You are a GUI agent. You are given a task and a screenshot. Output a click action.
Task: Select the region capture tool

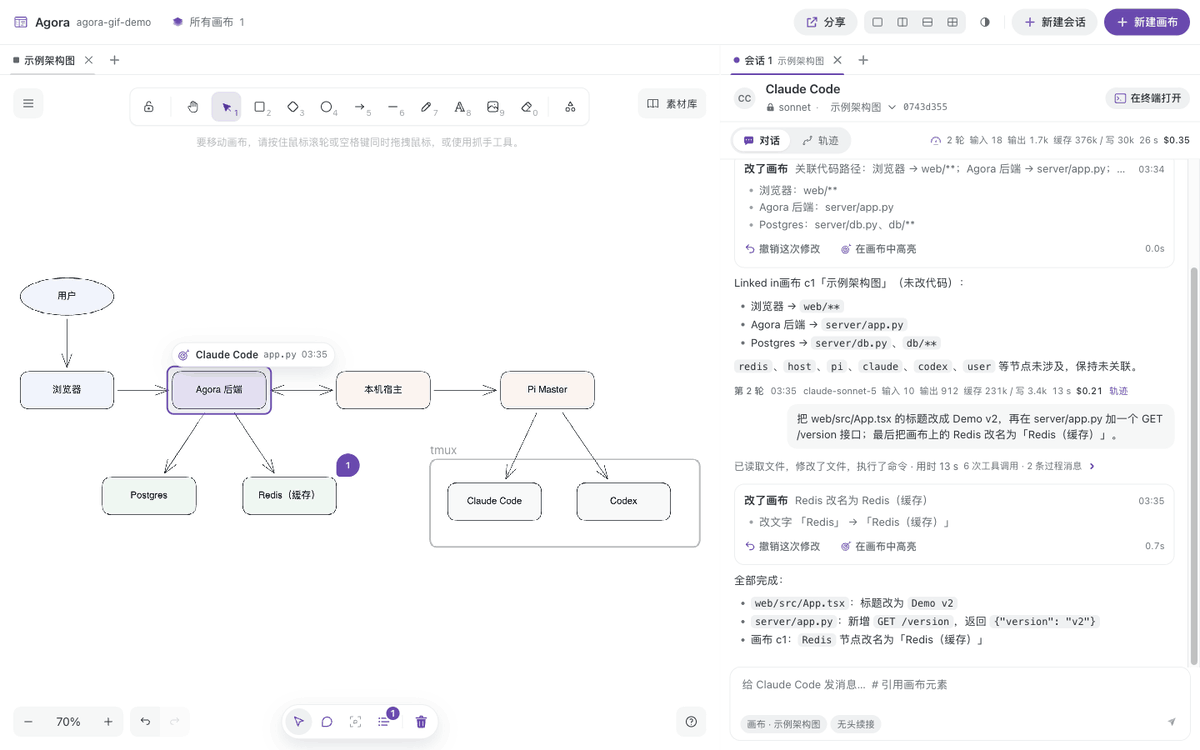(355, 722)
